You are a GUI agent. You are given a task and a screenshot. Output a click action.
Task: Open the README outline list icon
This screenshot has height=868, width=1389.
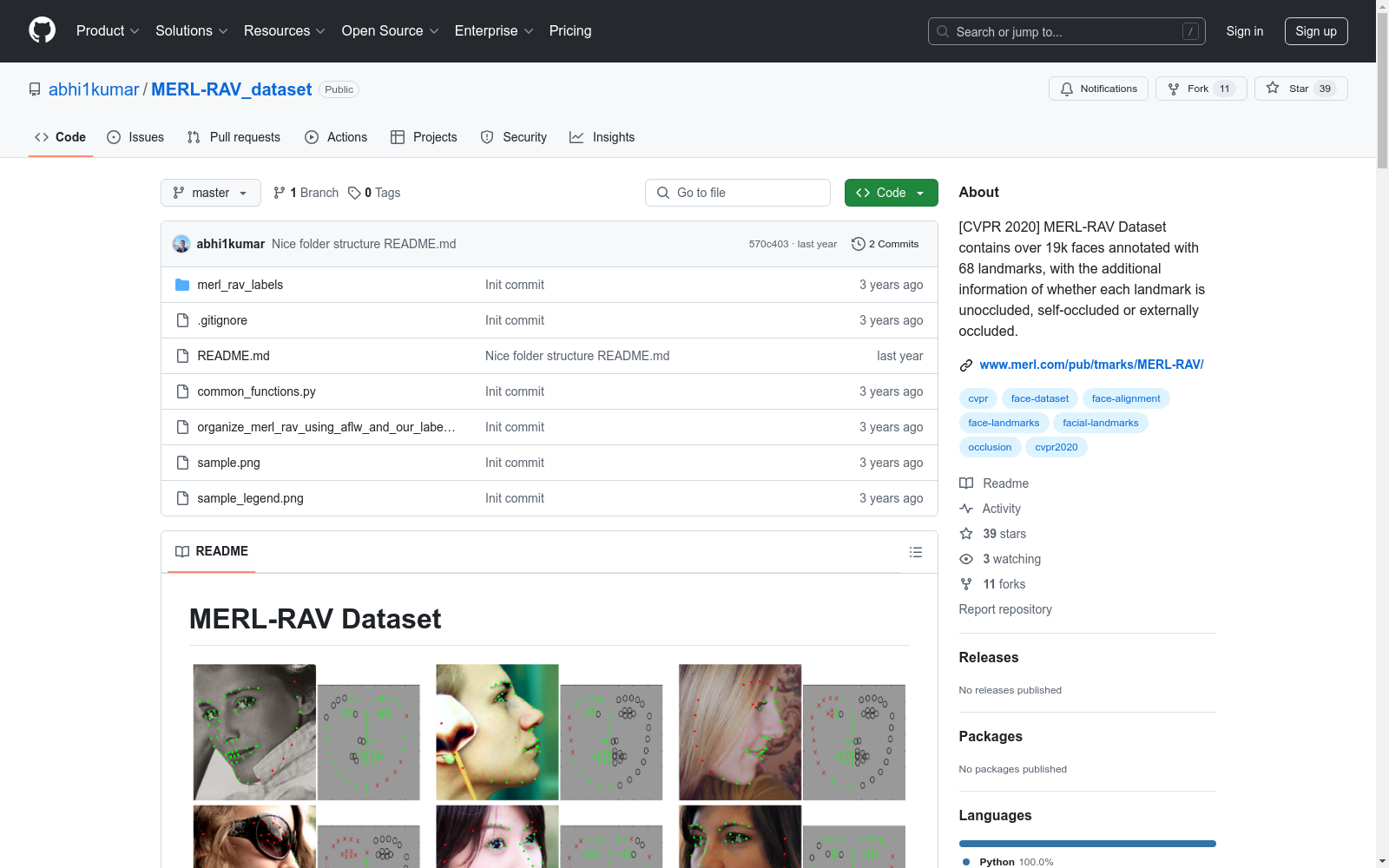point(915,552)
